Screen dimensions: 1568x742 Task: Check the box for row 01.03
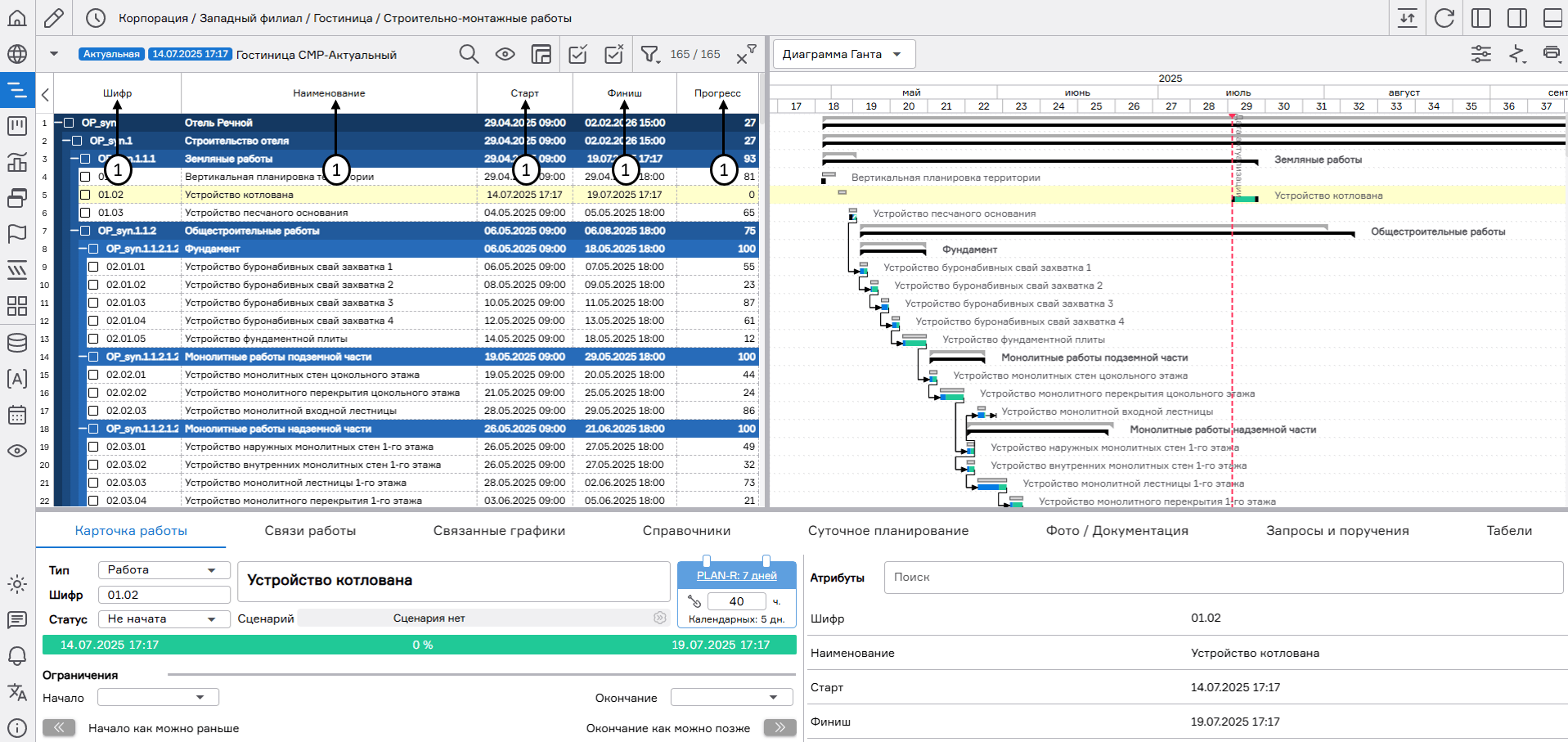tap(85, 213)
